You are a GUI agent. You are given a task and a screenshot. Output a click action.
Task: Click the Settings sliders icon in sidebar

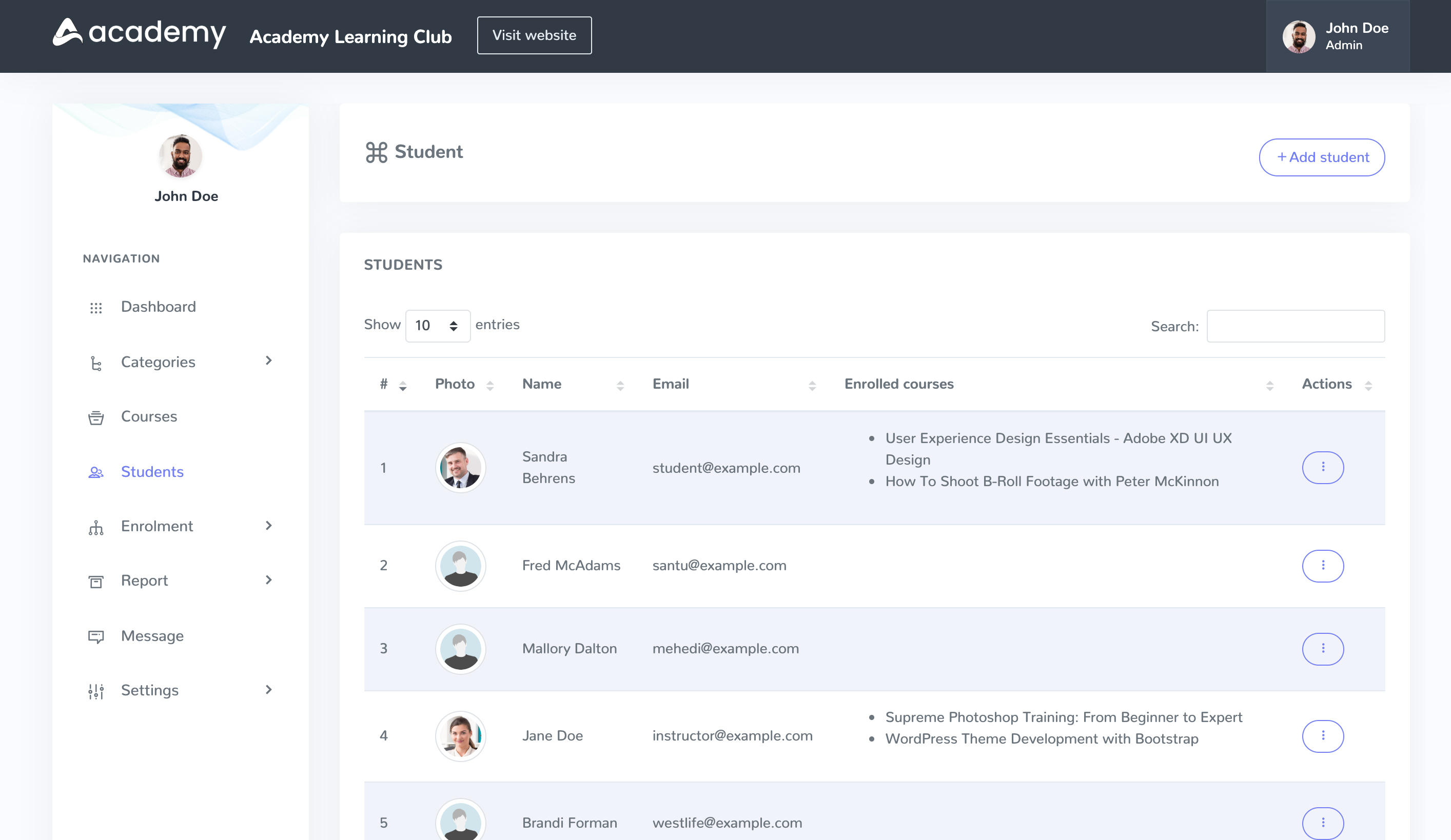tap(96, 690)
